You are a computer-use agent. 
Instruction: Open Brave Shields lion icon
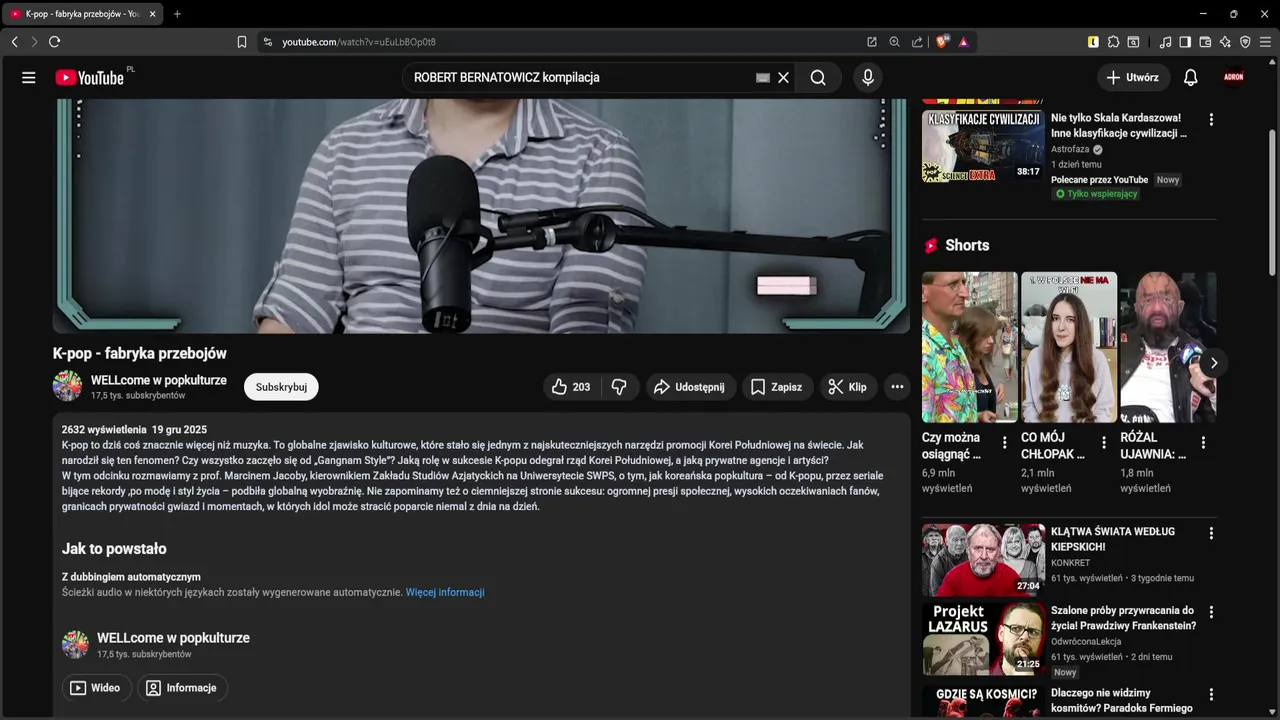coord(942,42)
